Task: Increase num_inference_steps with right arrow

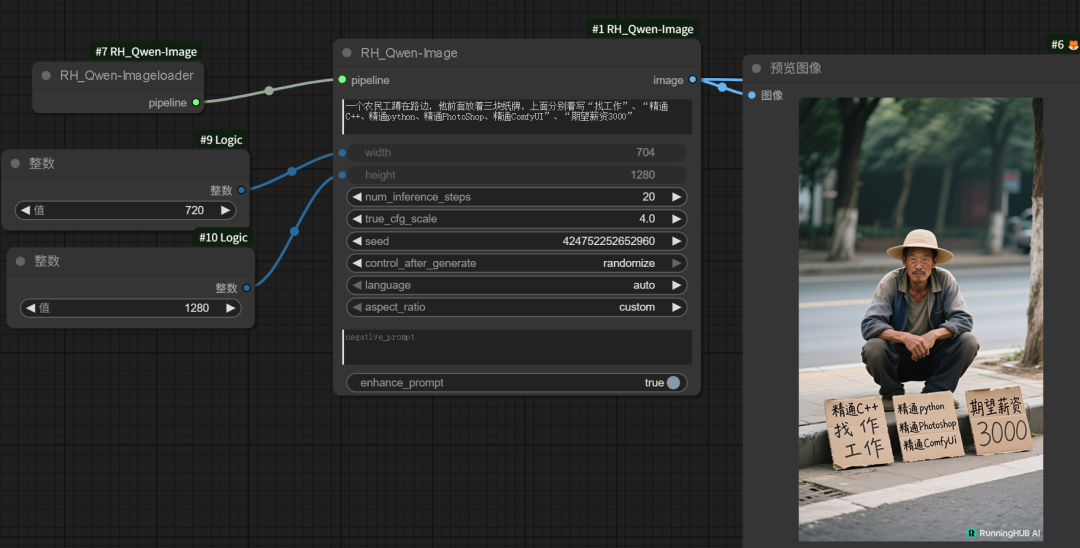Action: (x=676, y=197)
